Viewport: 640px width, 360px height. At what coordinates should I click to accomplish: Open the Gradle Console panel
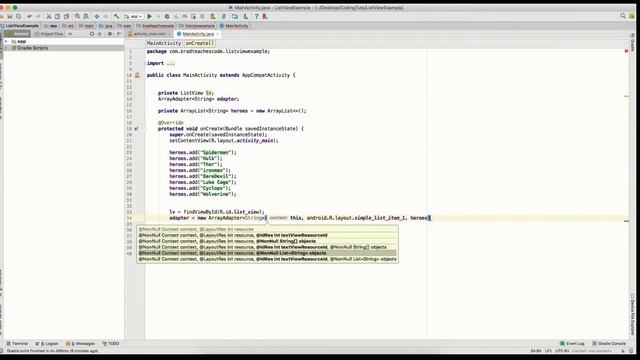(609, 344)
